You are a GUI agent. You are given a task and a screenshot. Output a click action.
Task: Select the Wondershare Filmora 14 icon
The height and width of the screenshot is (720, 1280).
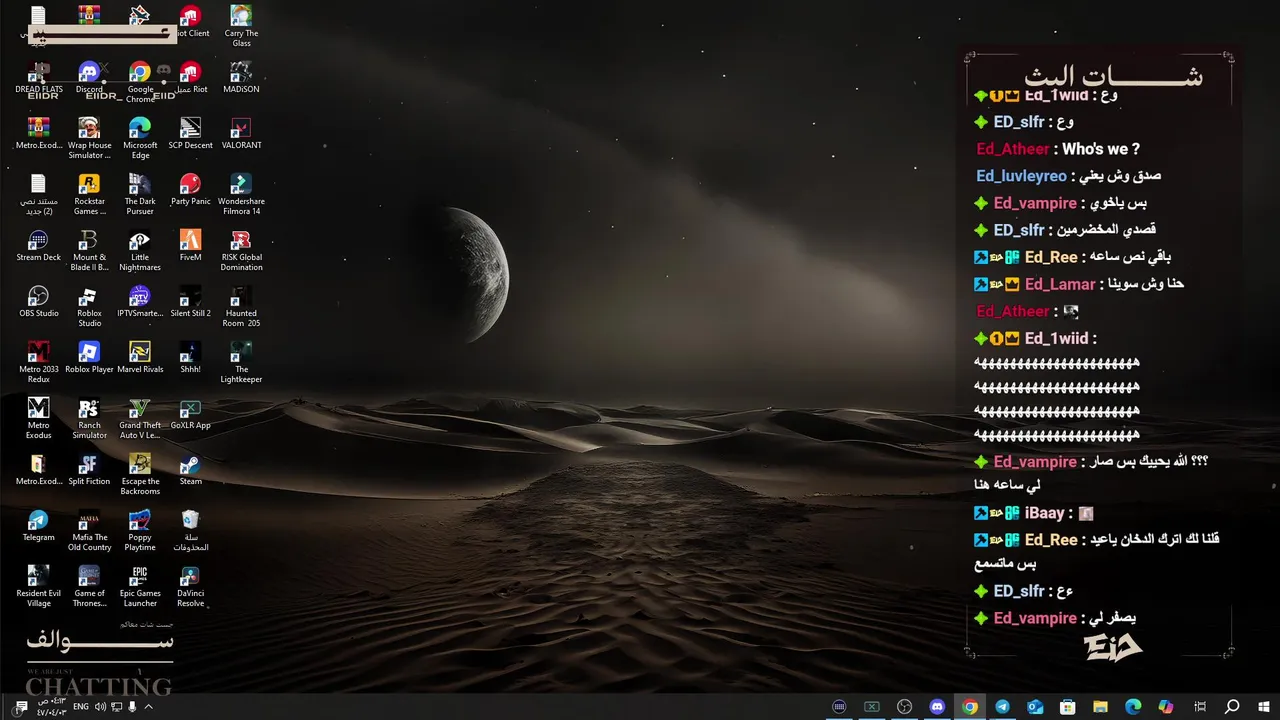[241, 194]
